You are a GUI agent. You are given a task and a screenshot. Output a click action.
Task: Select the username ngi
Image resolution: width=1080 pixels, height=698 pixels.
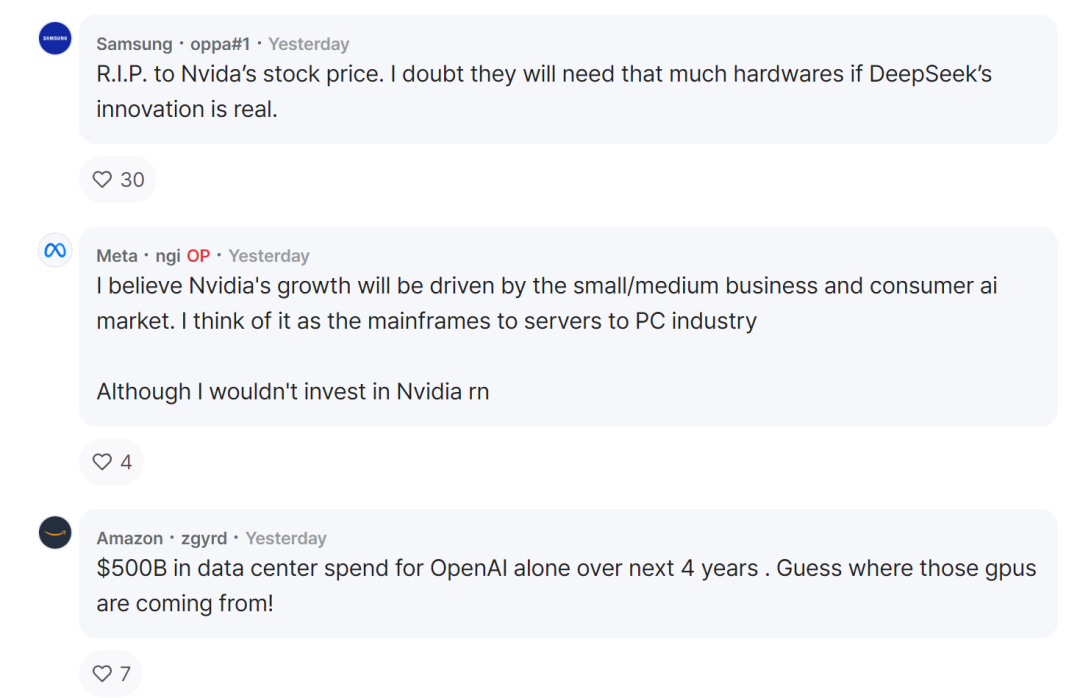click(168, 256)
